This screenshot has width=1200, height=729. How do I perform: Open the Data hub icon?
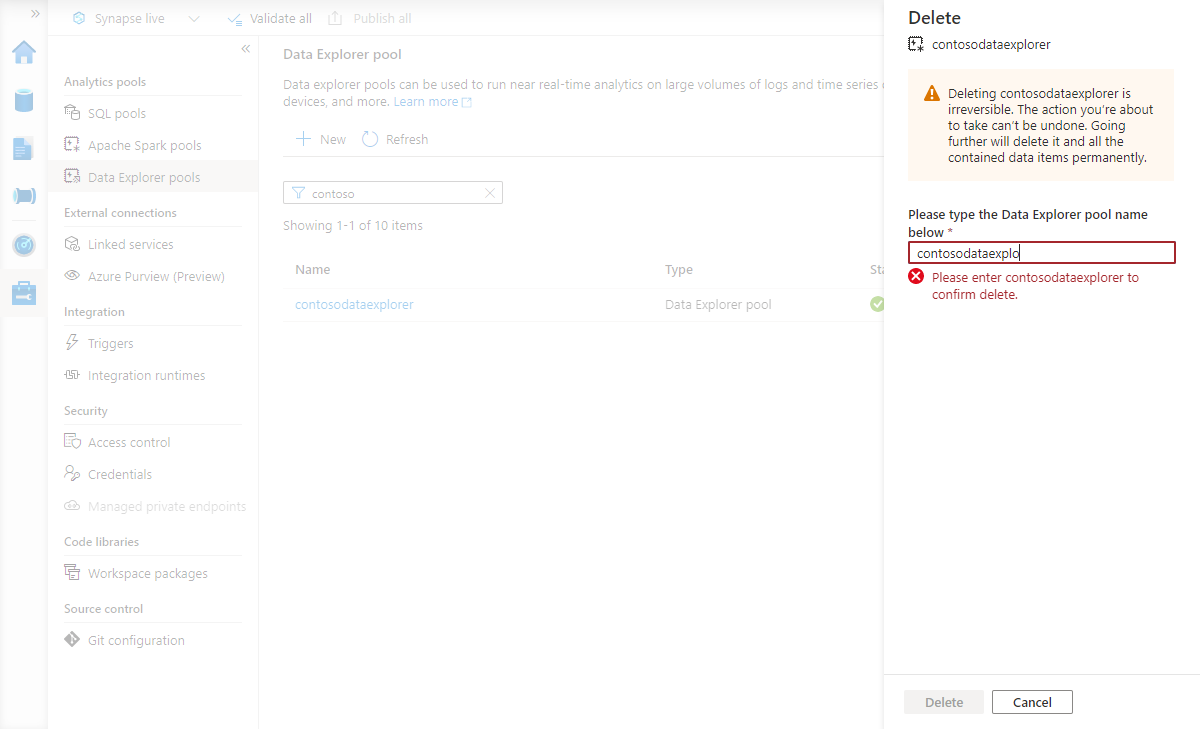click(x=23, y=100)
